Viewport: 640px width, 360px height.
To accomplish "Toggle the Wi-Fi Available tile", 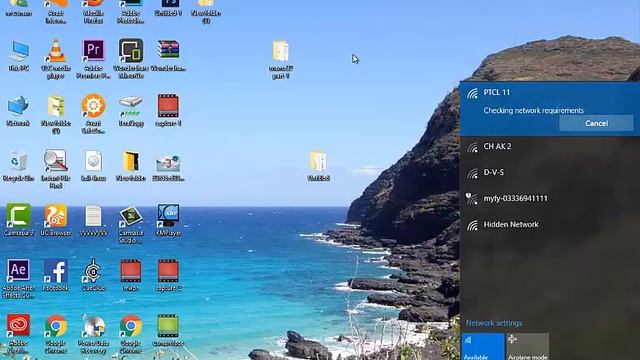I will [483, 347].
